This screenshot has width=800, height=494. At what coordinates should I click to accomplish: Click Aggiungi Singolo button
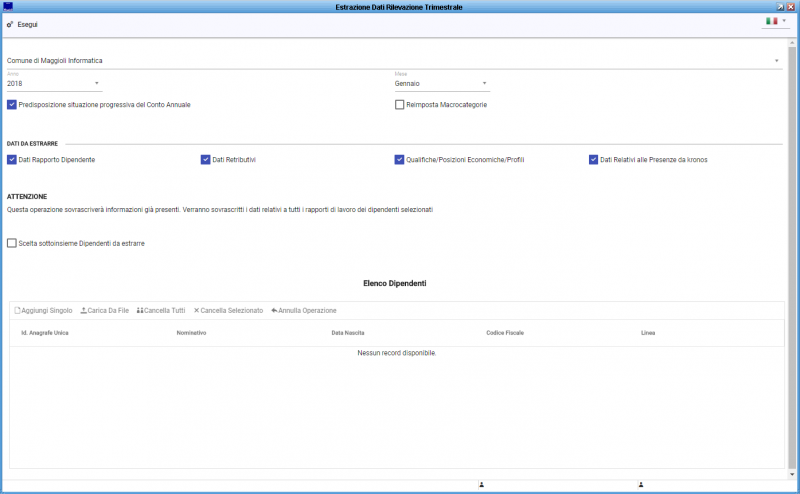click(x=43, y=310)
